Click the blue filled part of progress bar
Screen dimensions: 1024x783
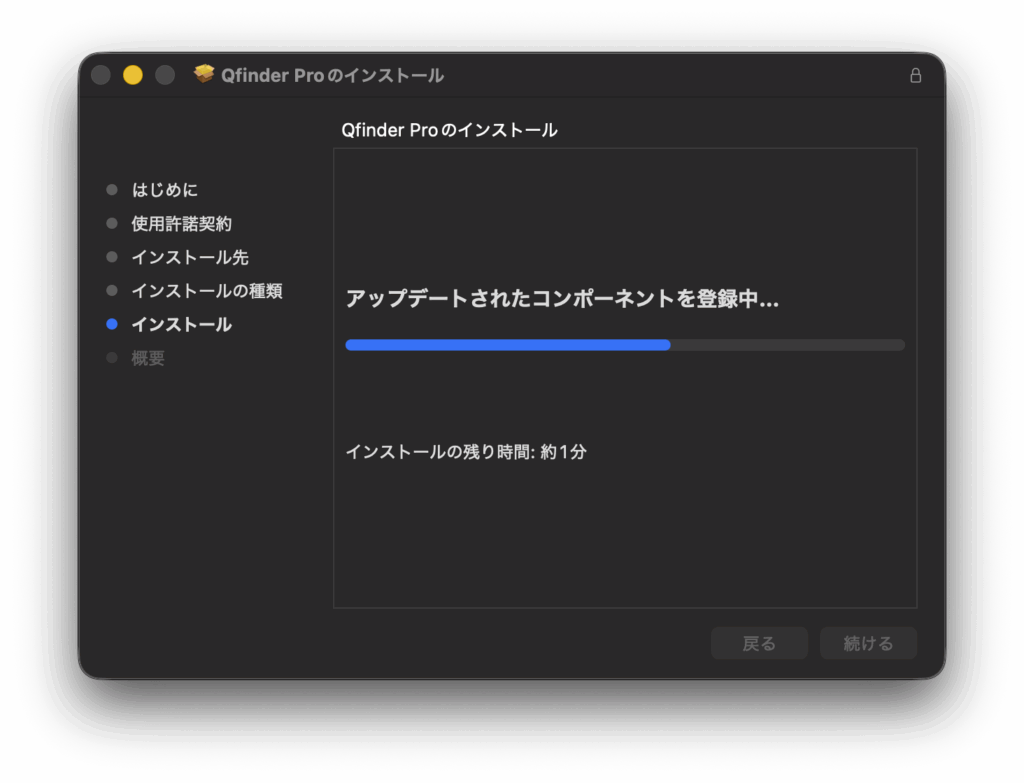507,345
